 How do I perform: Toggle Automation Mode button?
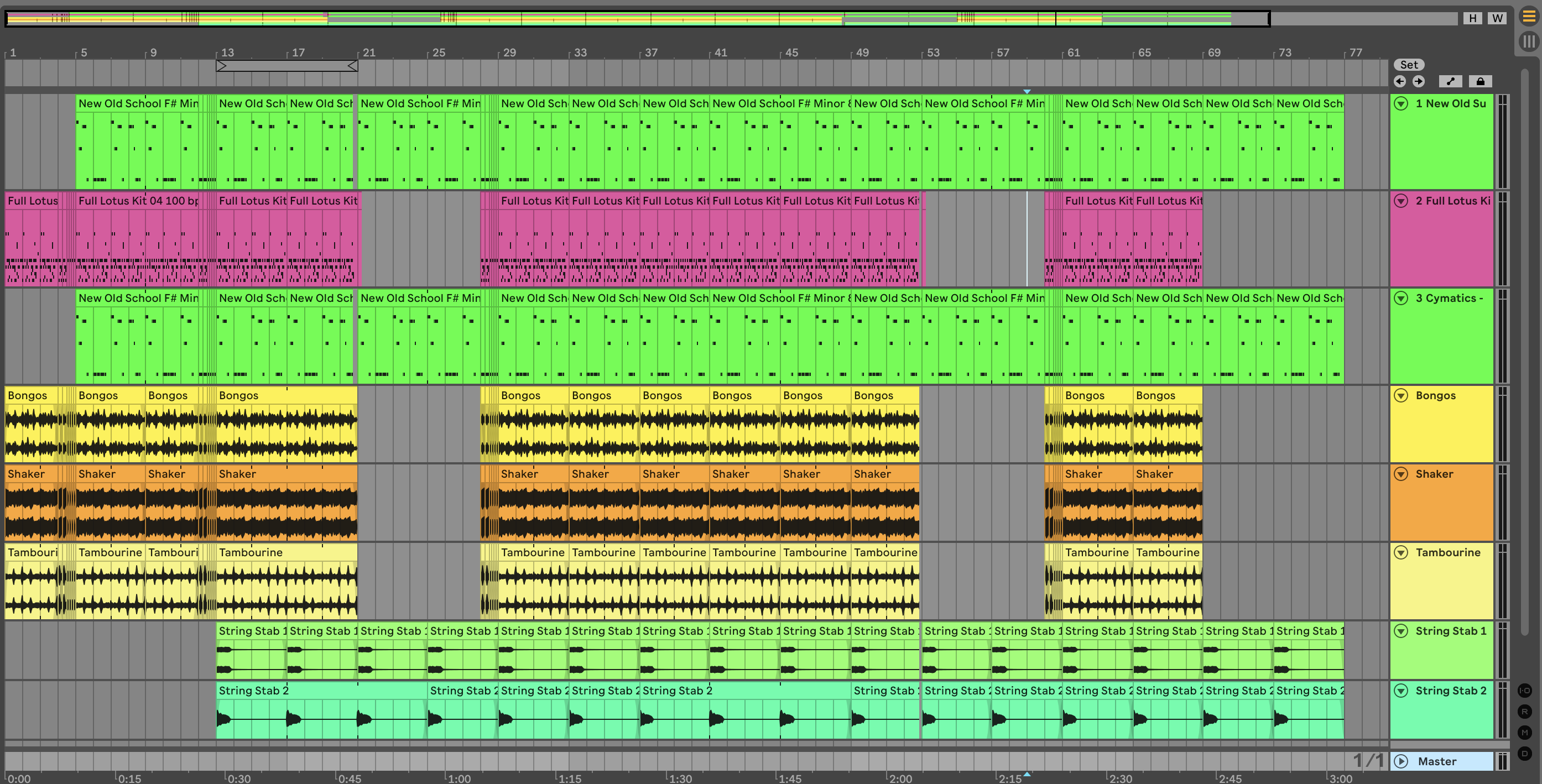1450,81
